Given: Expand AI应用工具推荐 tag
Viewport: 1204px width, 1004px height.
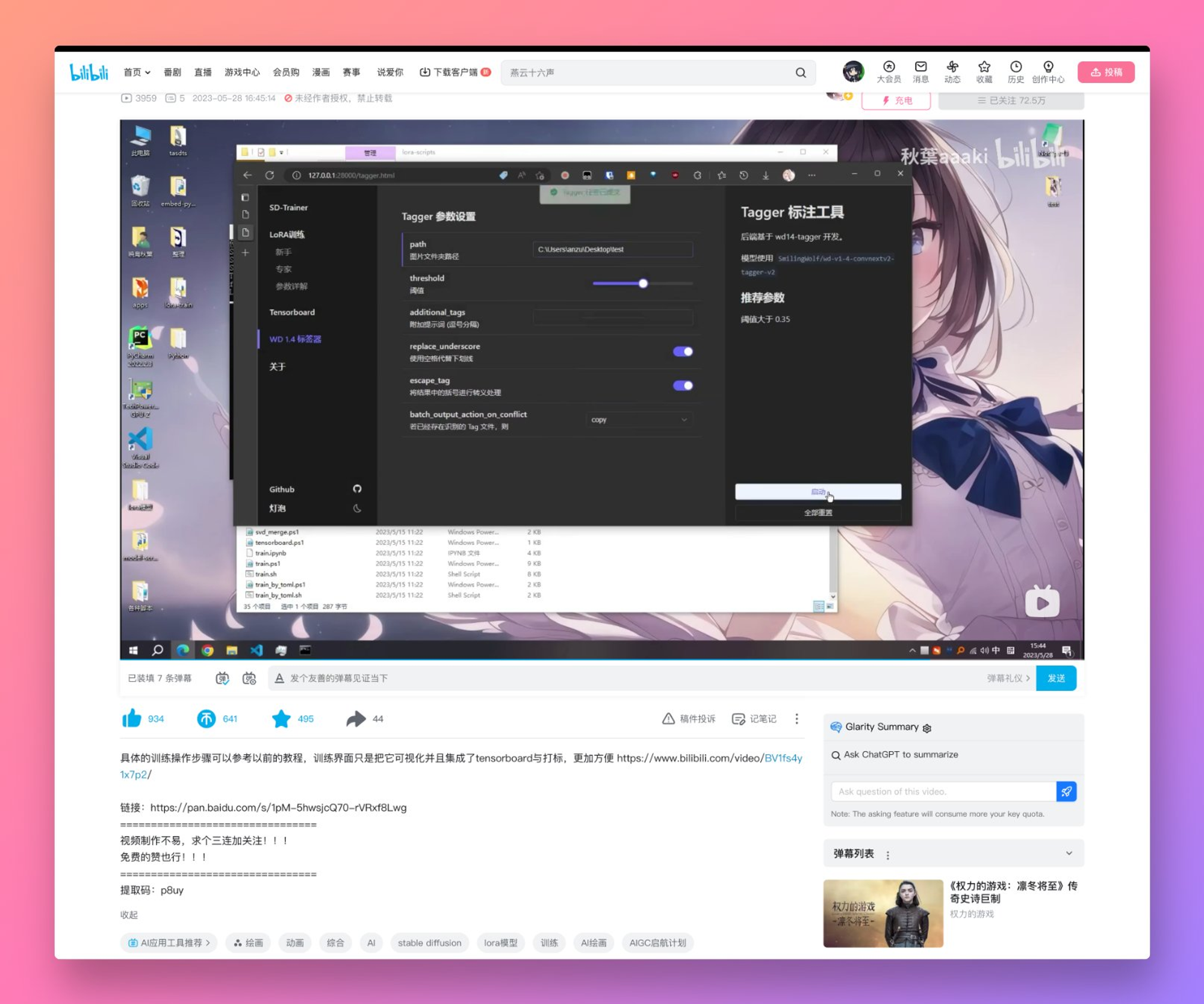Looking at the screenshot, I should (169, 943).
